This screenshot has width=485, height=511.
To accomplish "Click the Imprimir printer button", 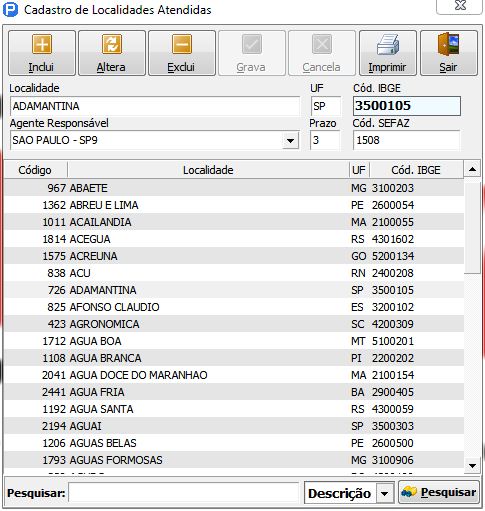I will (x=388, y=53).
